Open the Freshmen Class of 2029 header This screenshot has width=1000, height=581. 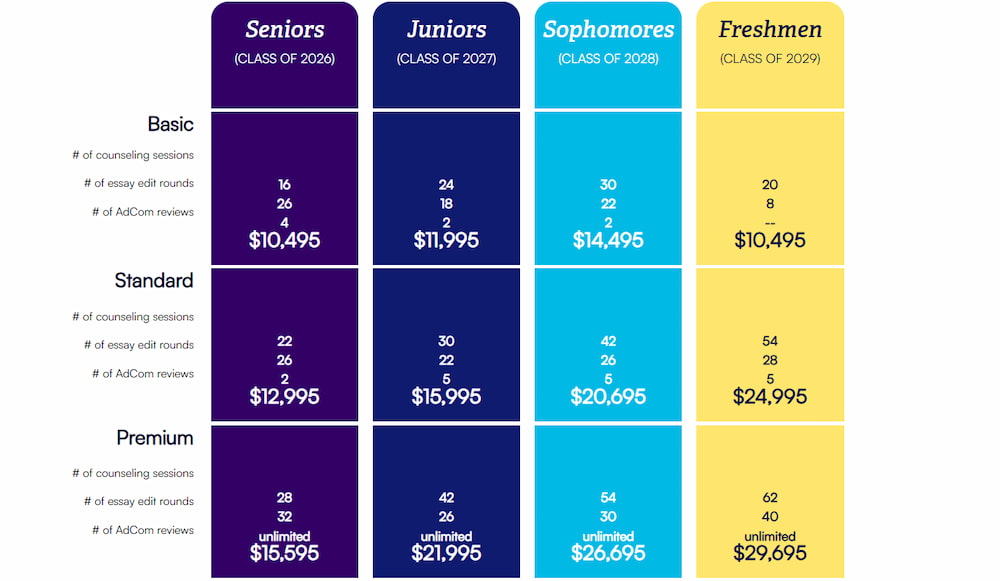769,42
